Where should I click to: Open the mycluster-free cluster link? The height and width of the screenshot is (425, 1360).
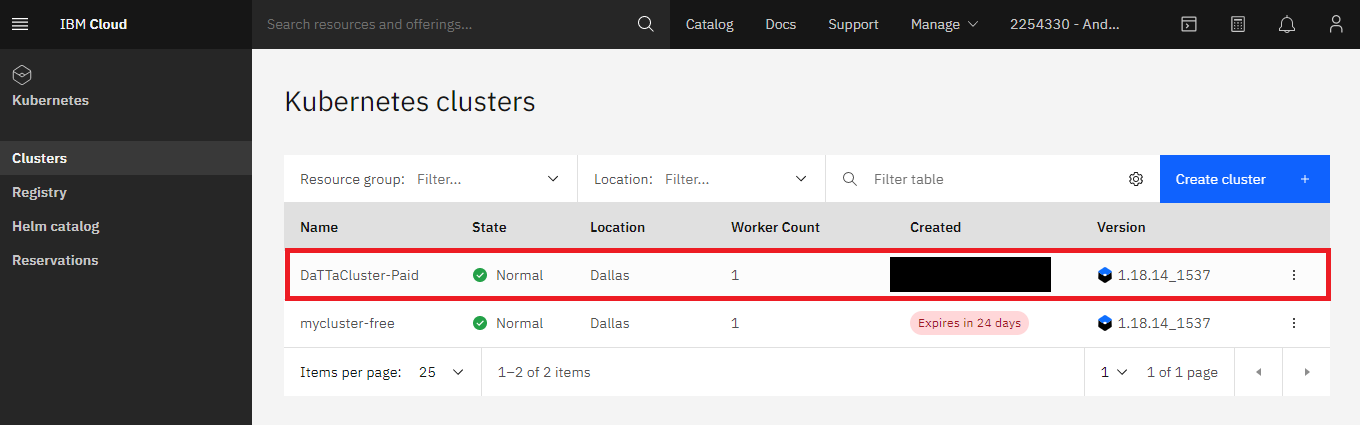tap(347, 323)
